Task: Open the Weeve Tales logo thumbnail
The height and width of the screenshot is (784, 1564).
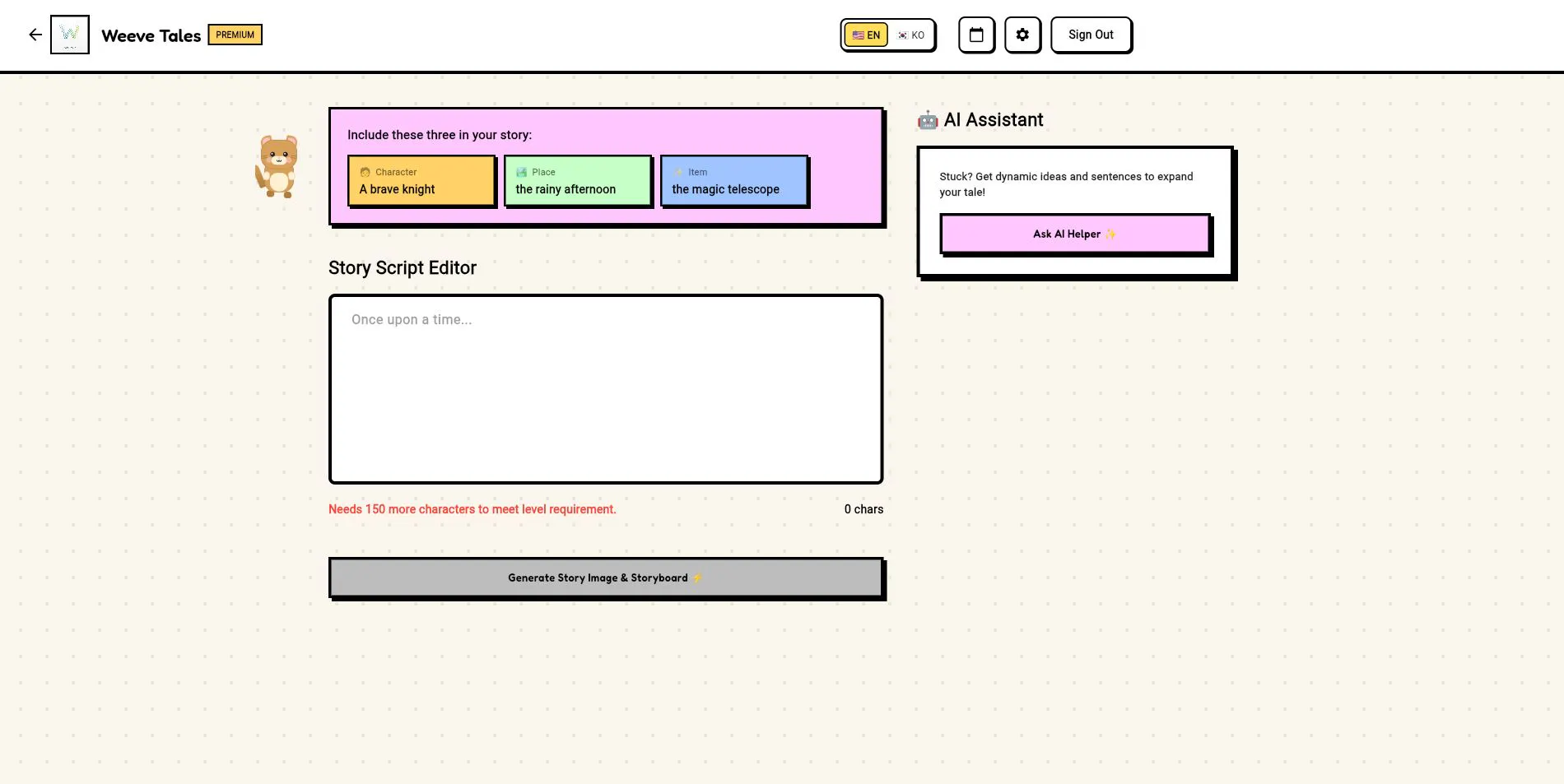Action: pos(70,35)
